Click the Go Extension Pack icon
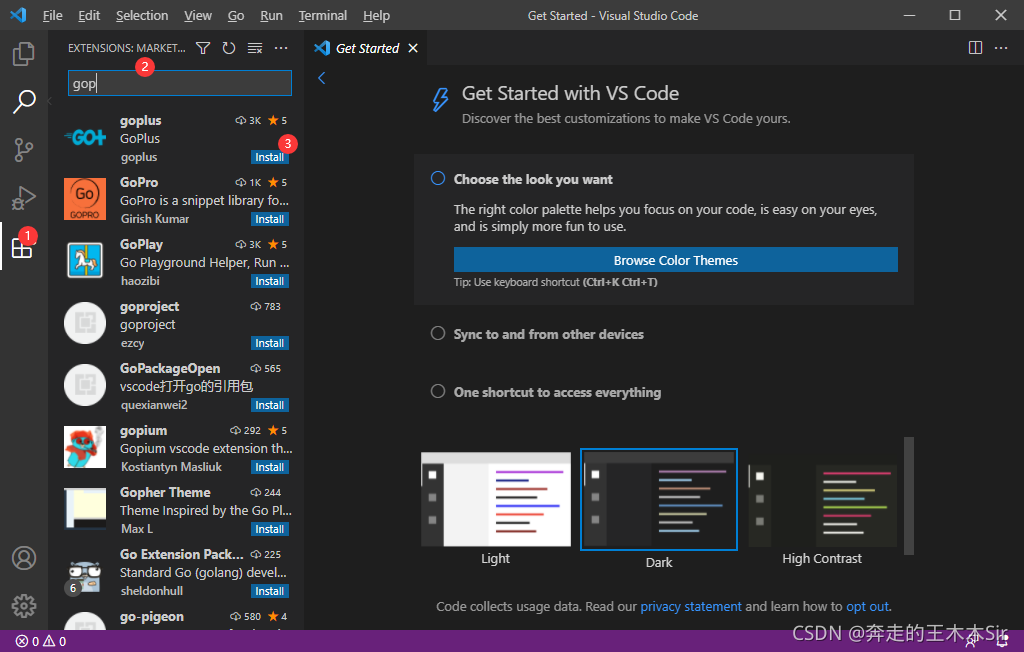The height and width of the screenshot is (652, 1024). 85,576
